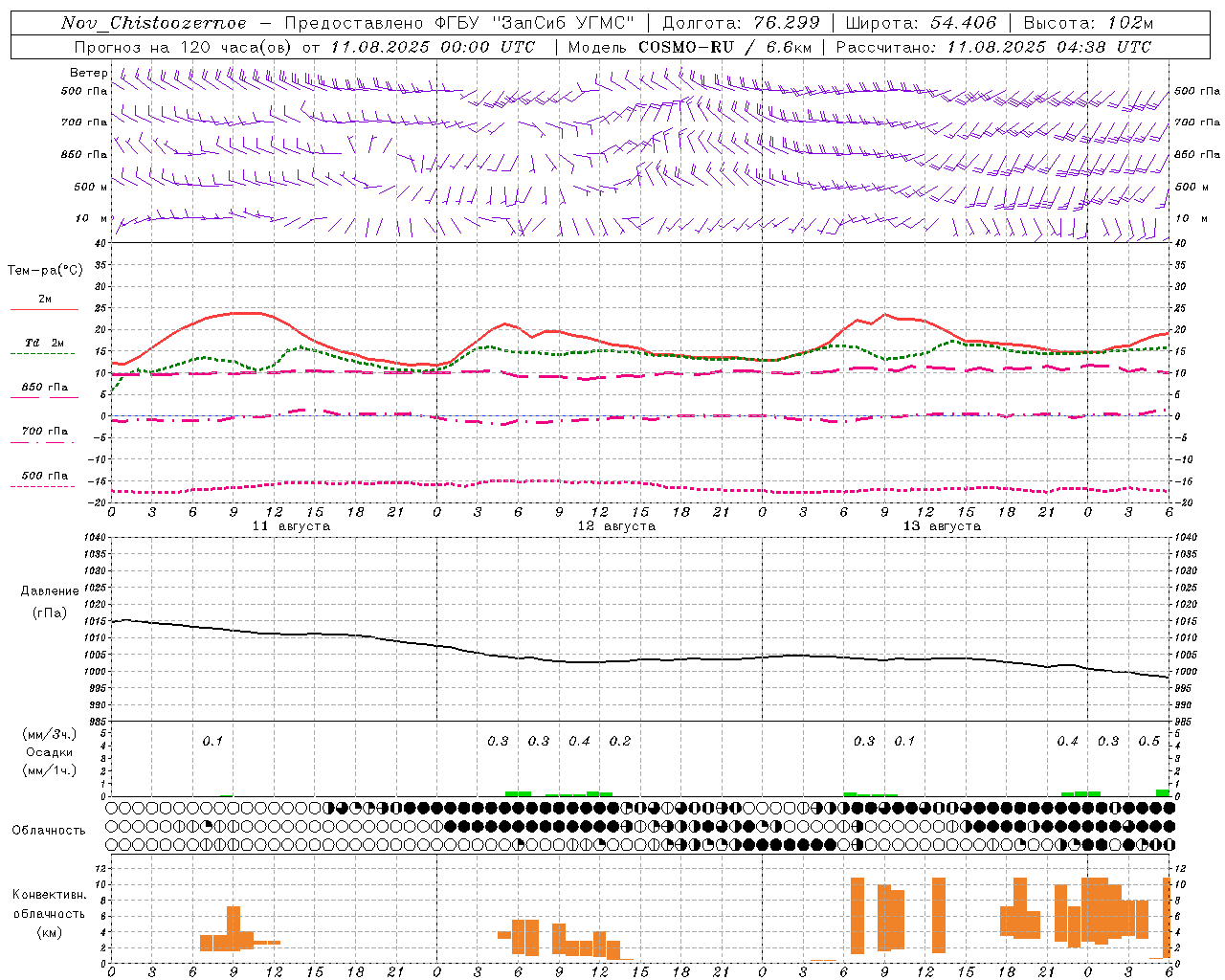Select the '(км)' unit label under convective cloudiness
Image resolution: width=1225 pixels, height=980 pixels.
point(50,932)
